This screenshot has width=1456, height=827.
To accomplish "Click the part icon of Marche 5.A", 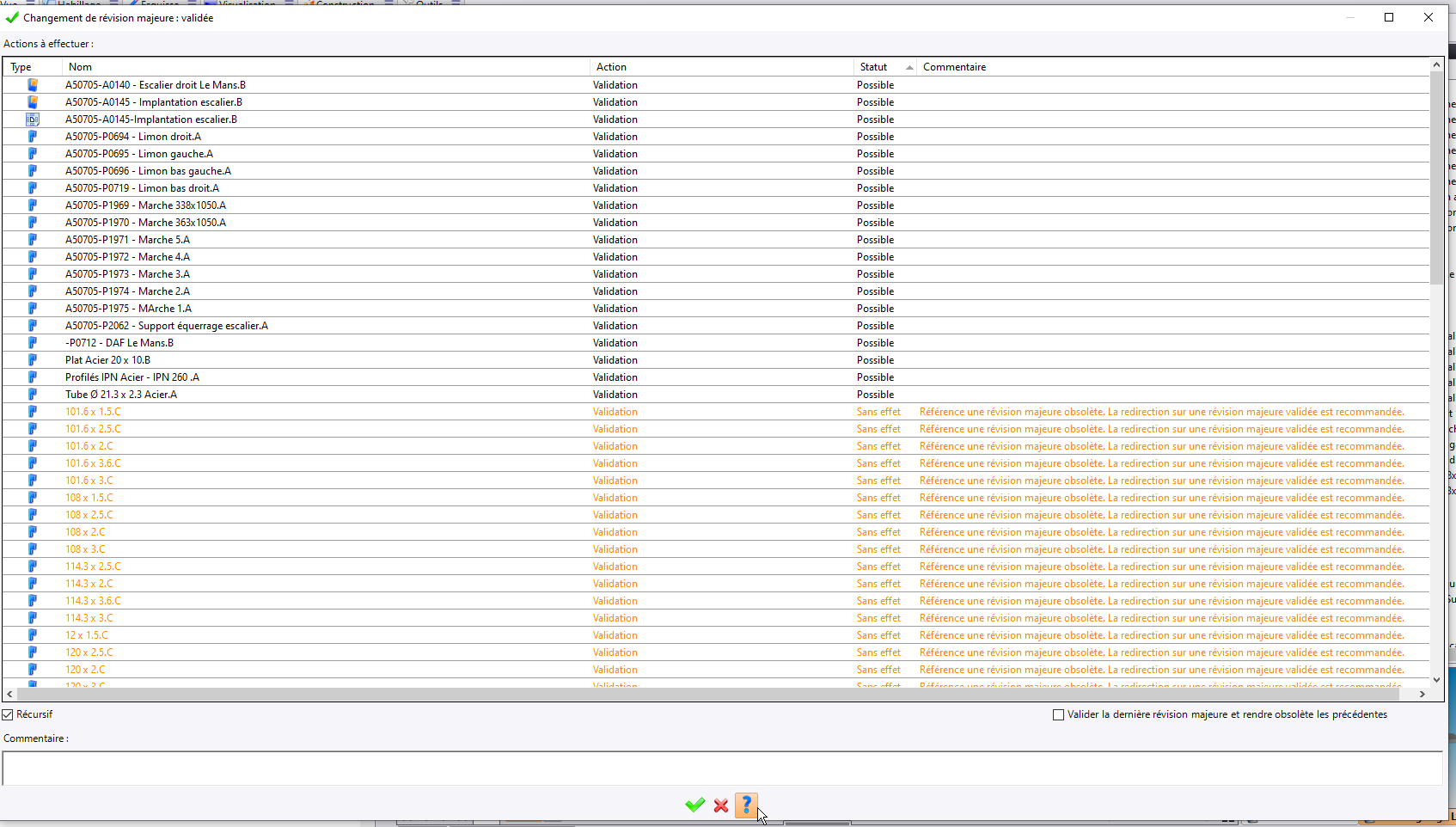I will (33, 240).
